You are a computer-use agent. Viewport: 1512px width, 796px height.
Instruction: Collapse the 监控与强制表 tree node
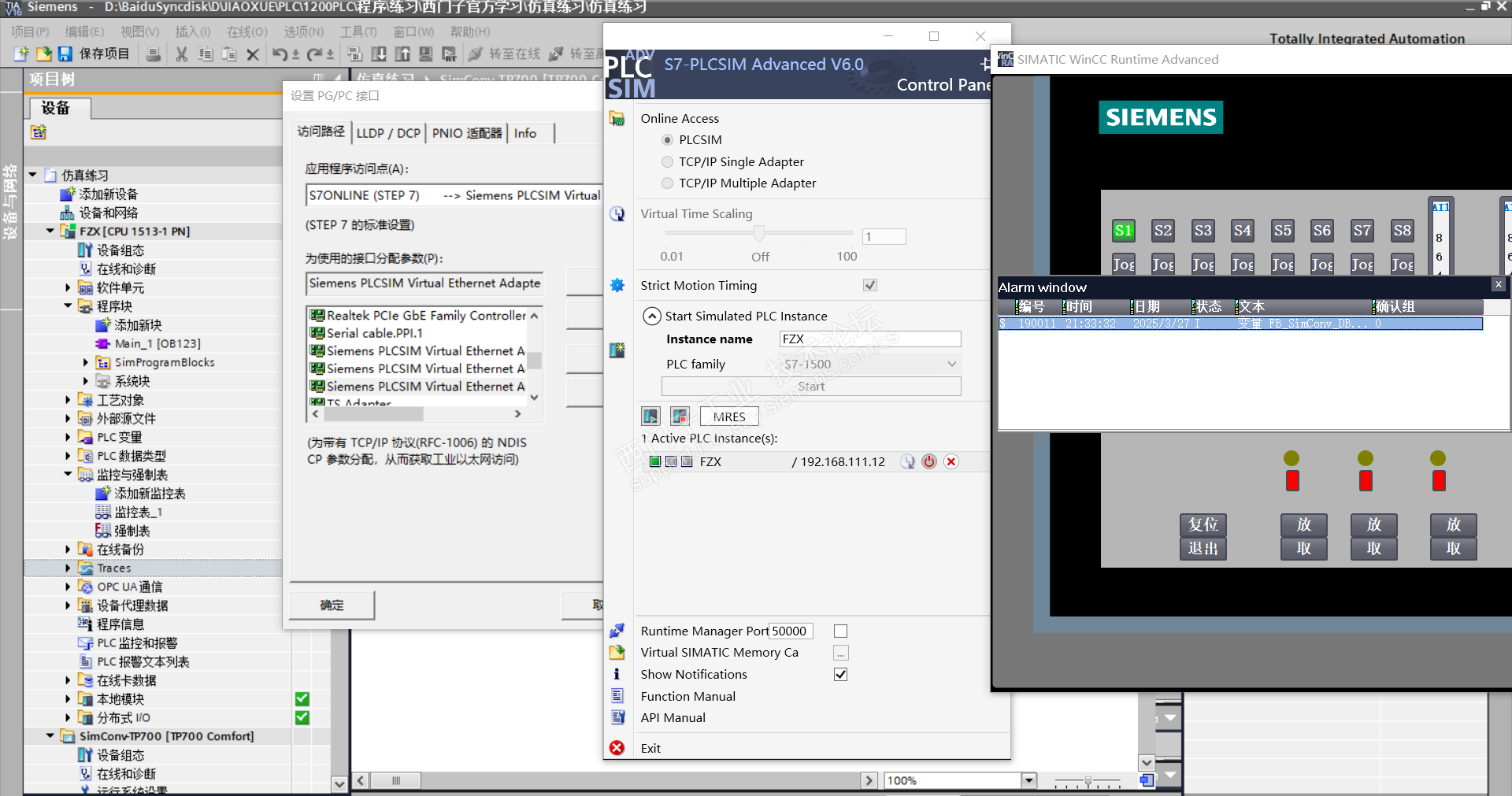(x=68, y=475)
